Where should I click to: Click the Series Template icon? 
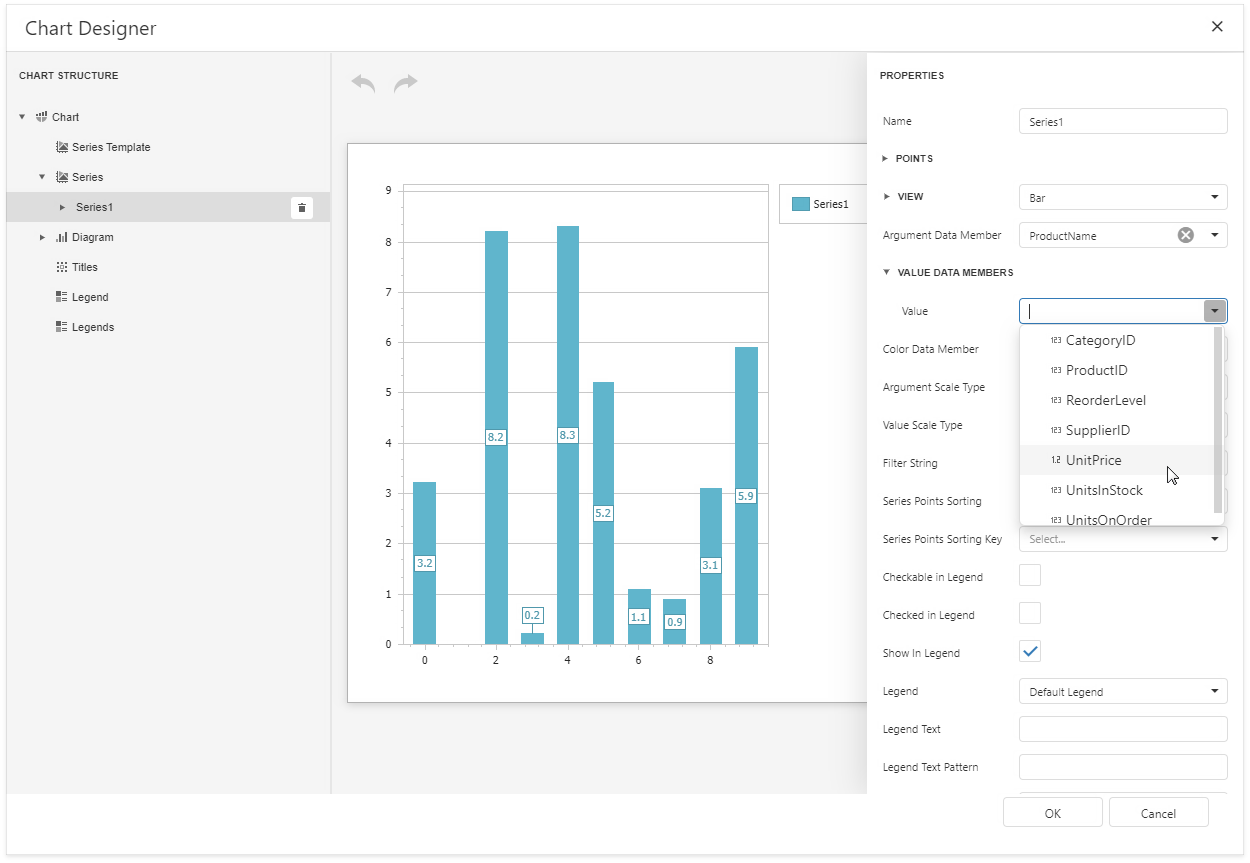(x=62, y=147)
